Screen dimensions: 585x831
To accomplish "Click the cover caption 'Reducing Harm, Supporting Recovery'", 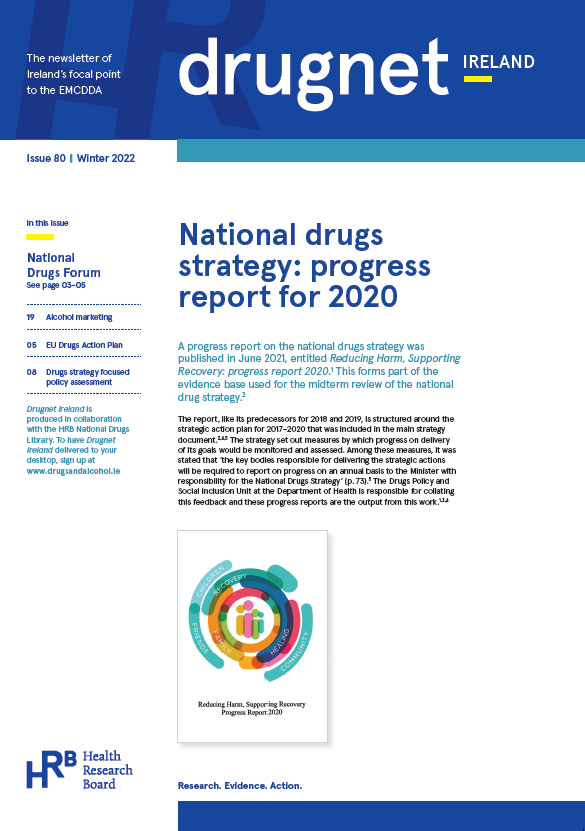I will [x=252, y=704].
